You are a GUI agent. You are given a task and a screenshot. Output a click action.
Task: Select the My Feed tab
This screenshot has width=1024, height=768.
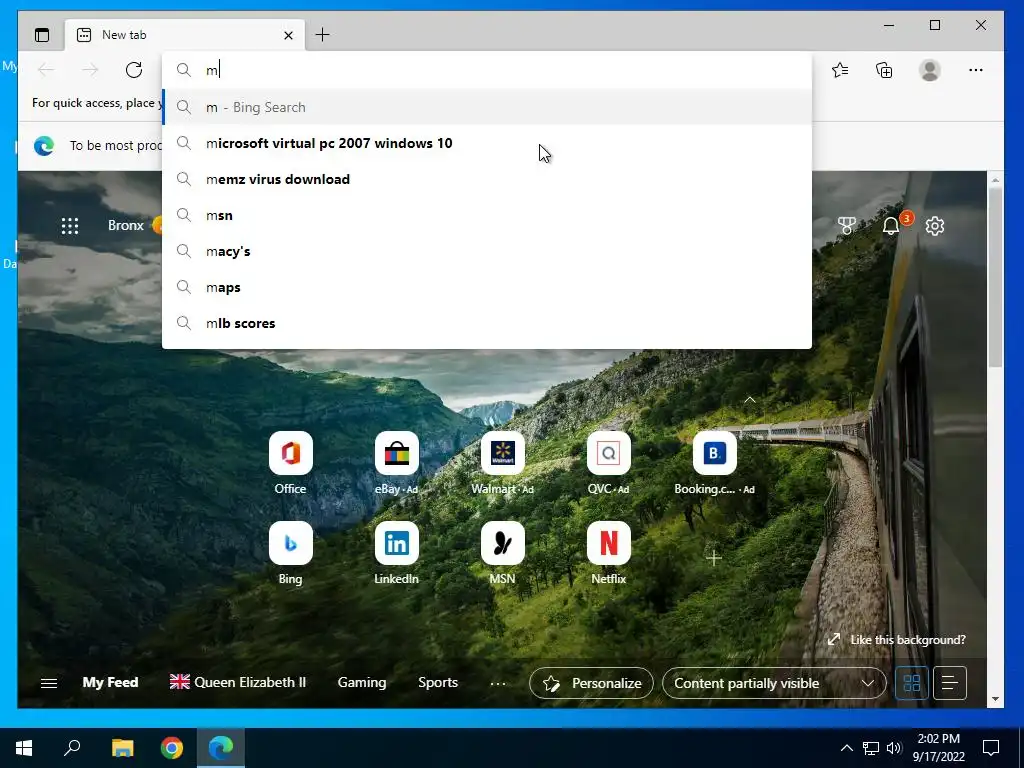110,682
